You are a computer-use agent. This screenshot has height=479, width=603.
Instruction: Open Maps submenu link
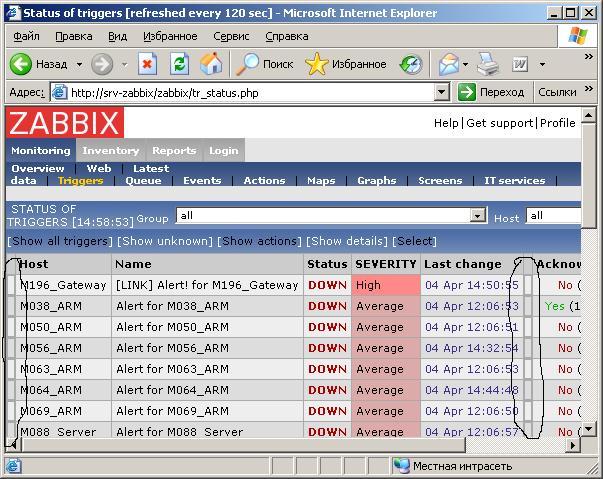[x=321, y=181]
